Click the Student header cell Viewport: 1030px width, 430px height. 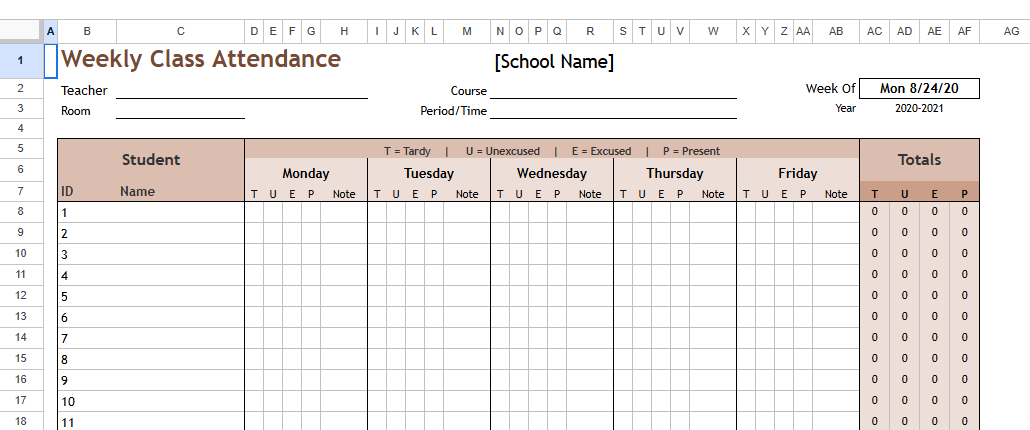pos(151,160)
